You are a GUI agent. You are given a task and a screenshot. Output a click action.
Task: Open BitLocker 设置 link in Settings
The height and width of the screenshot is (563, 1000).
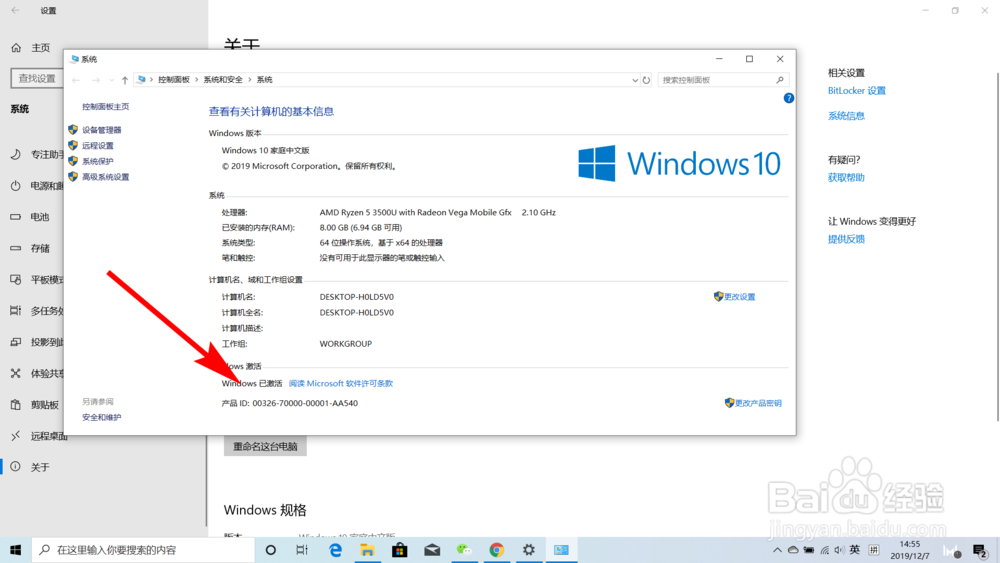point(857,91)
